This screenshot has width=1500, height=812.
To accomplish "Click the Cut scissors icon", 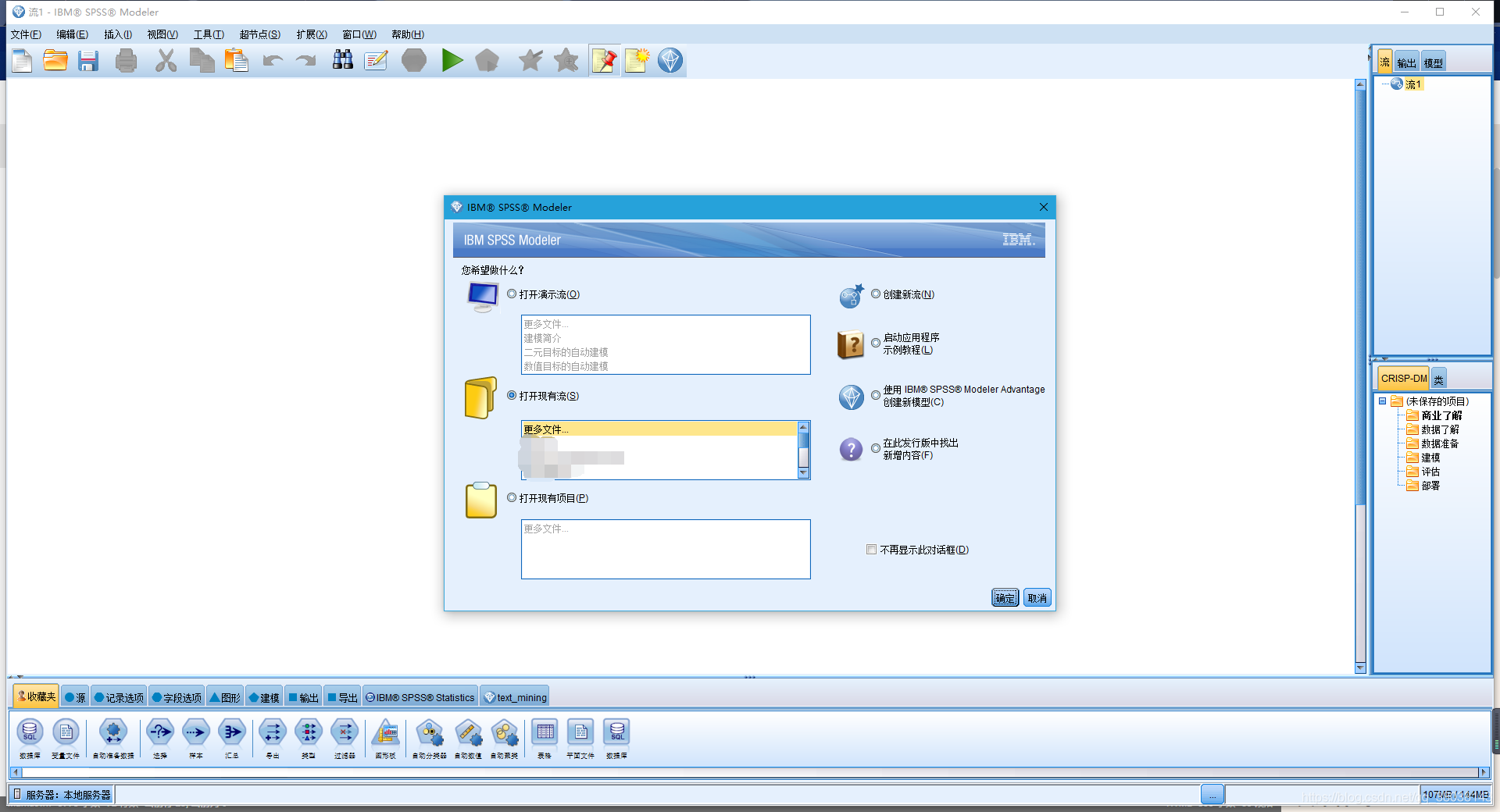I will [x=166, y=61].
